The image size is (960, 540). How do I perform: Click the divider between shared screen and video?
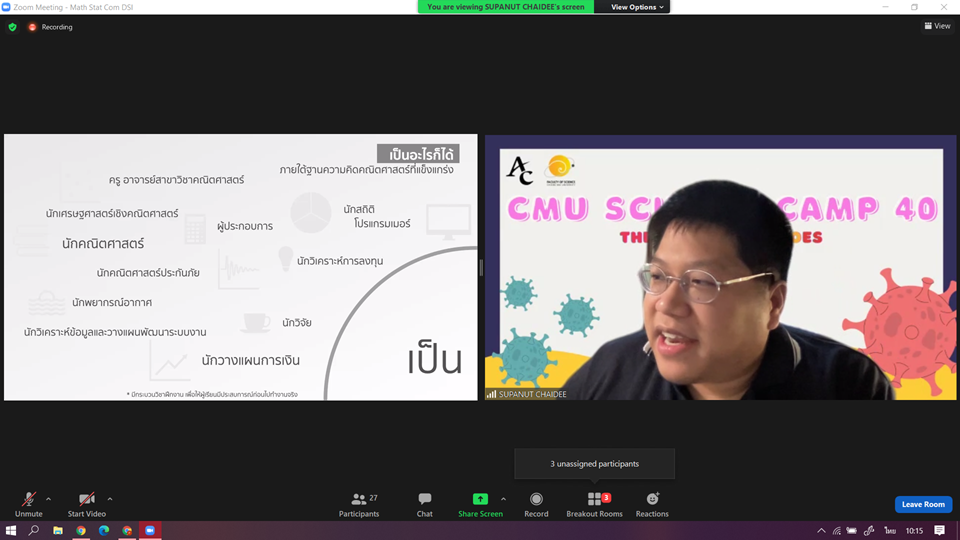[x=481, y=267]
